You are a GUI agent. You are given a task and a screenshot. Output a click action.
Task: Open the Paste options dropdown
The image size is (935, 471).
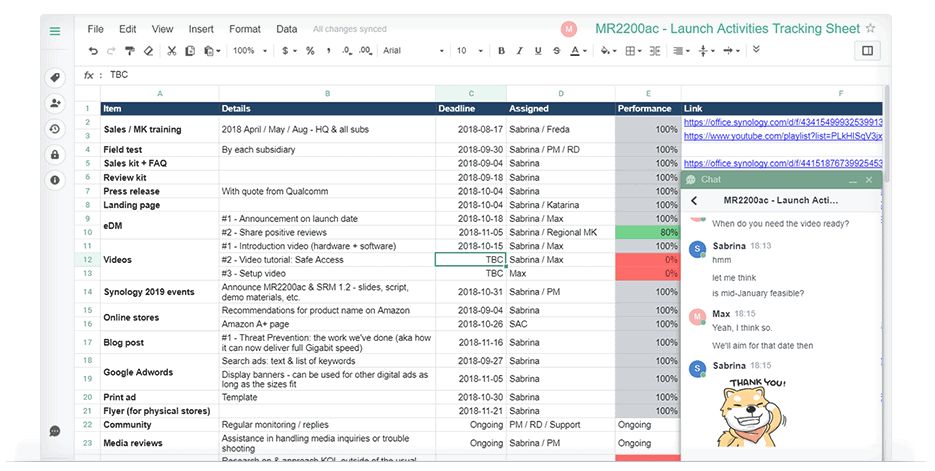coord(212,51)
